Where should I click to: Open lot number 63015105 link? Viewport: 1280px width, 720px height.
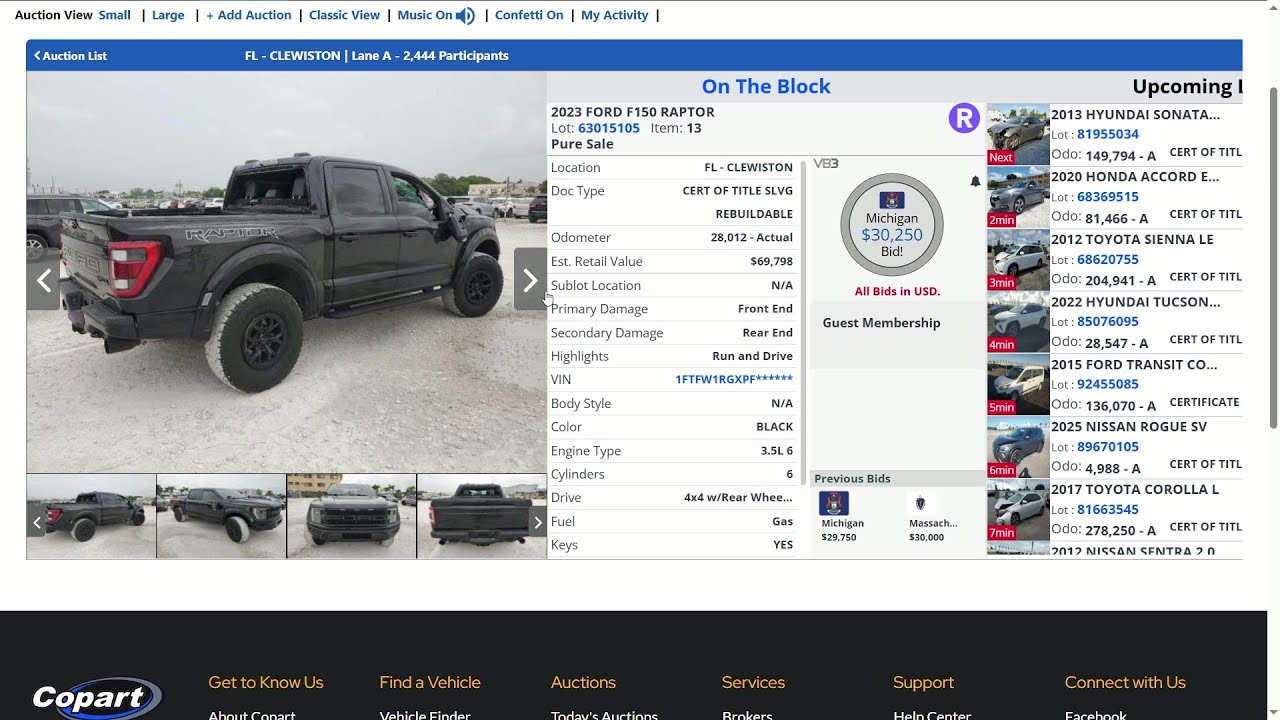coord(609,128)
